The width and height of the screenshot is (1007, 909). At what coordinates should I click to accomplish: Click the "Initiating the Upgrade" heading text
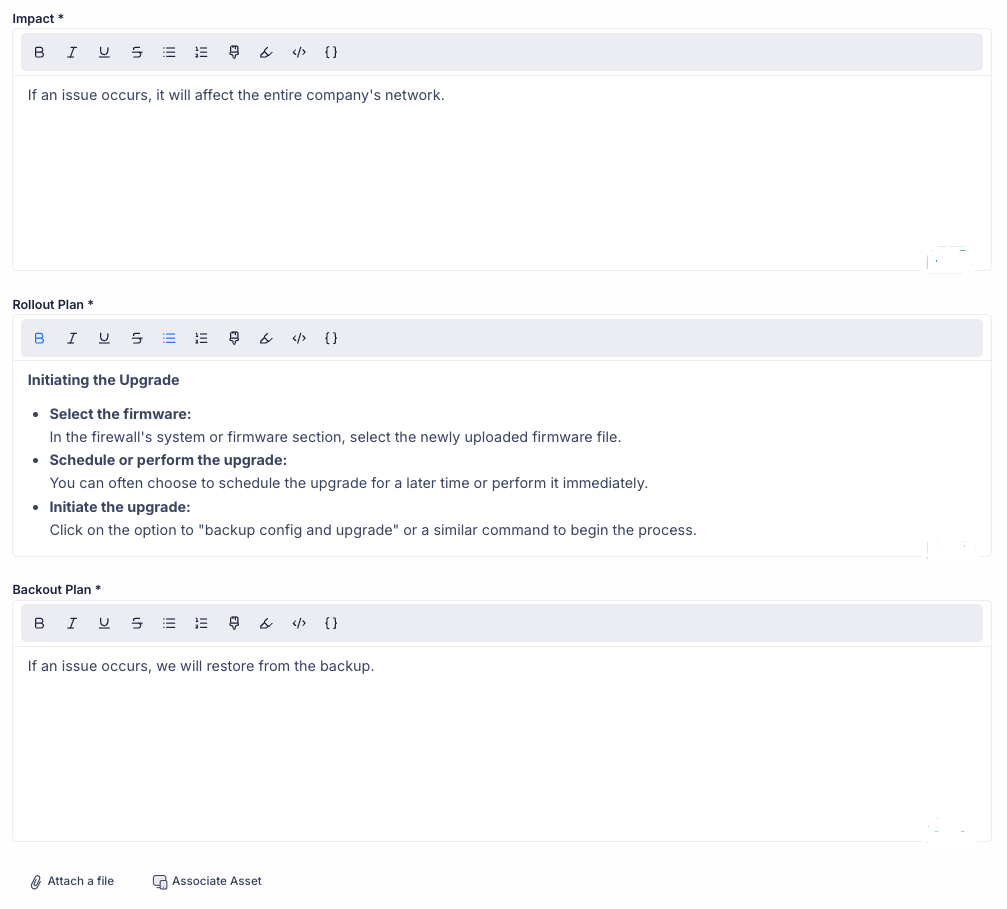[x=103, y=380]
